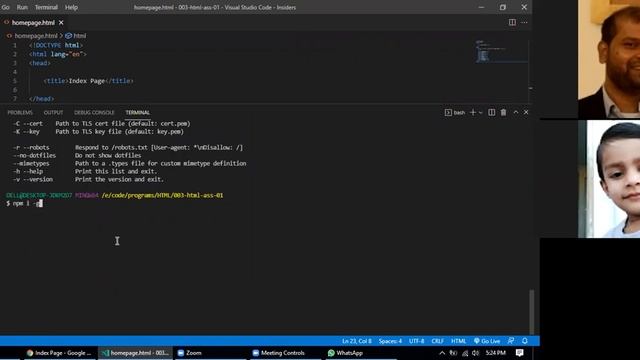Split the terminal pane
The width and height of the screenshot is (640, 360).
click(491, 112)
